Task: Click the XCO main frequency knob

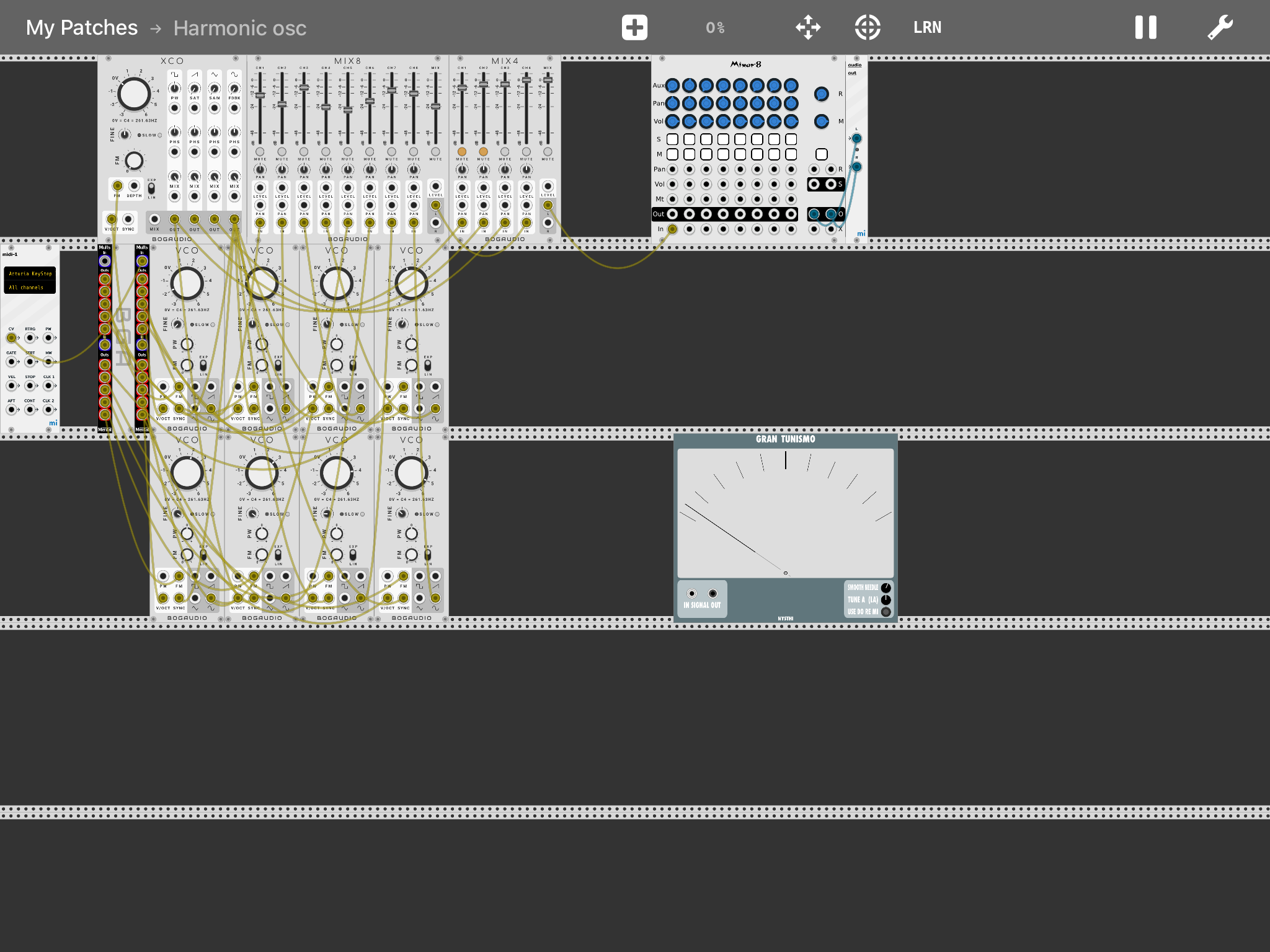Action: tap(134, 94)
